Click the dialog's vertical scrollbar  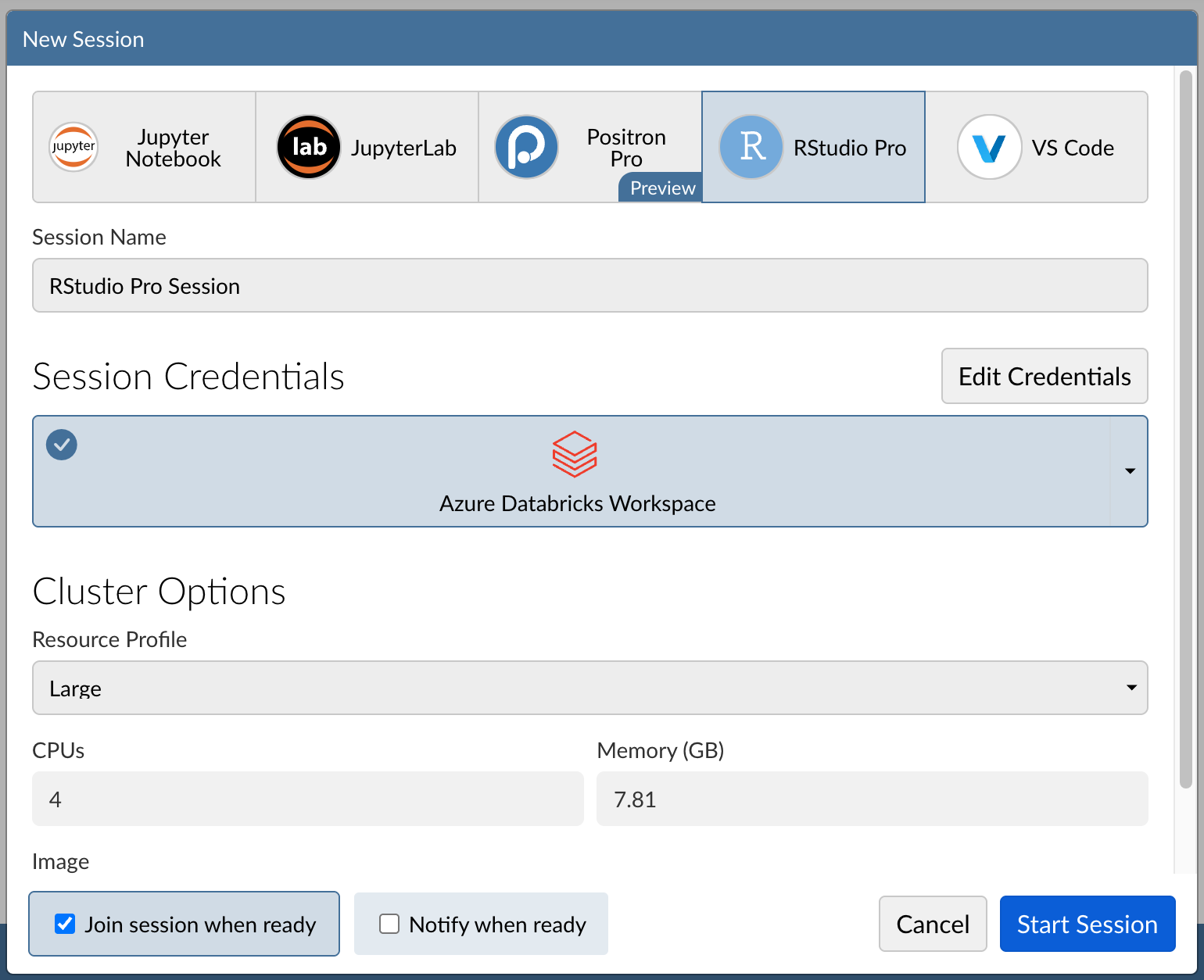coord(1185,430)
